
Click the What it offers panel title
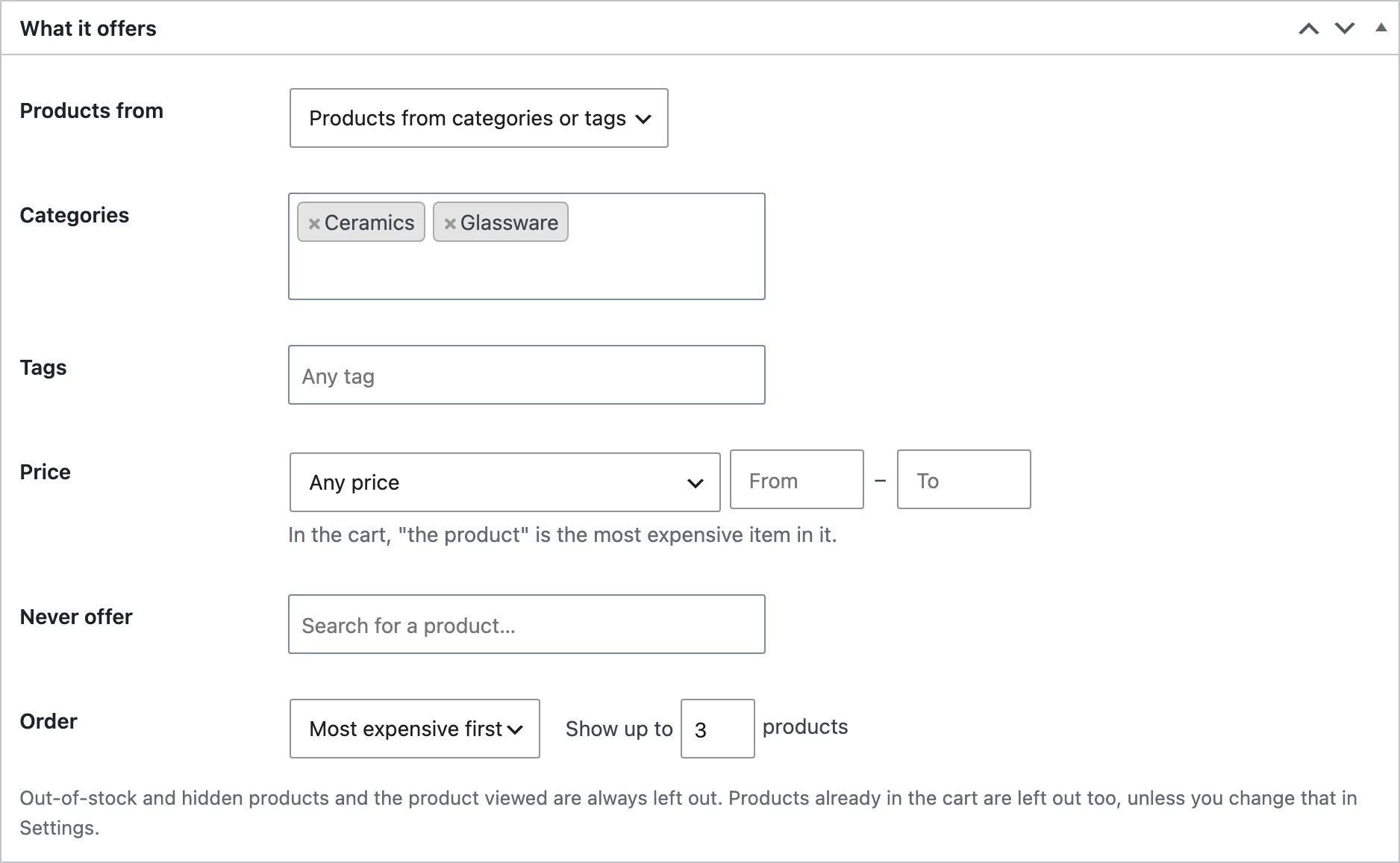click(x=88, y=28)
